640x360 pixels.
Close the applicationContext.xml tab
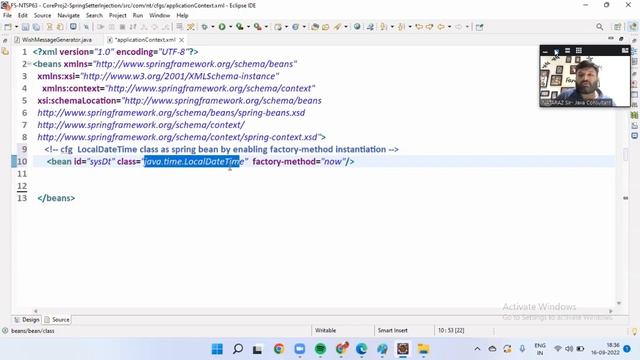pyautogui.click(x=182, y=40)
